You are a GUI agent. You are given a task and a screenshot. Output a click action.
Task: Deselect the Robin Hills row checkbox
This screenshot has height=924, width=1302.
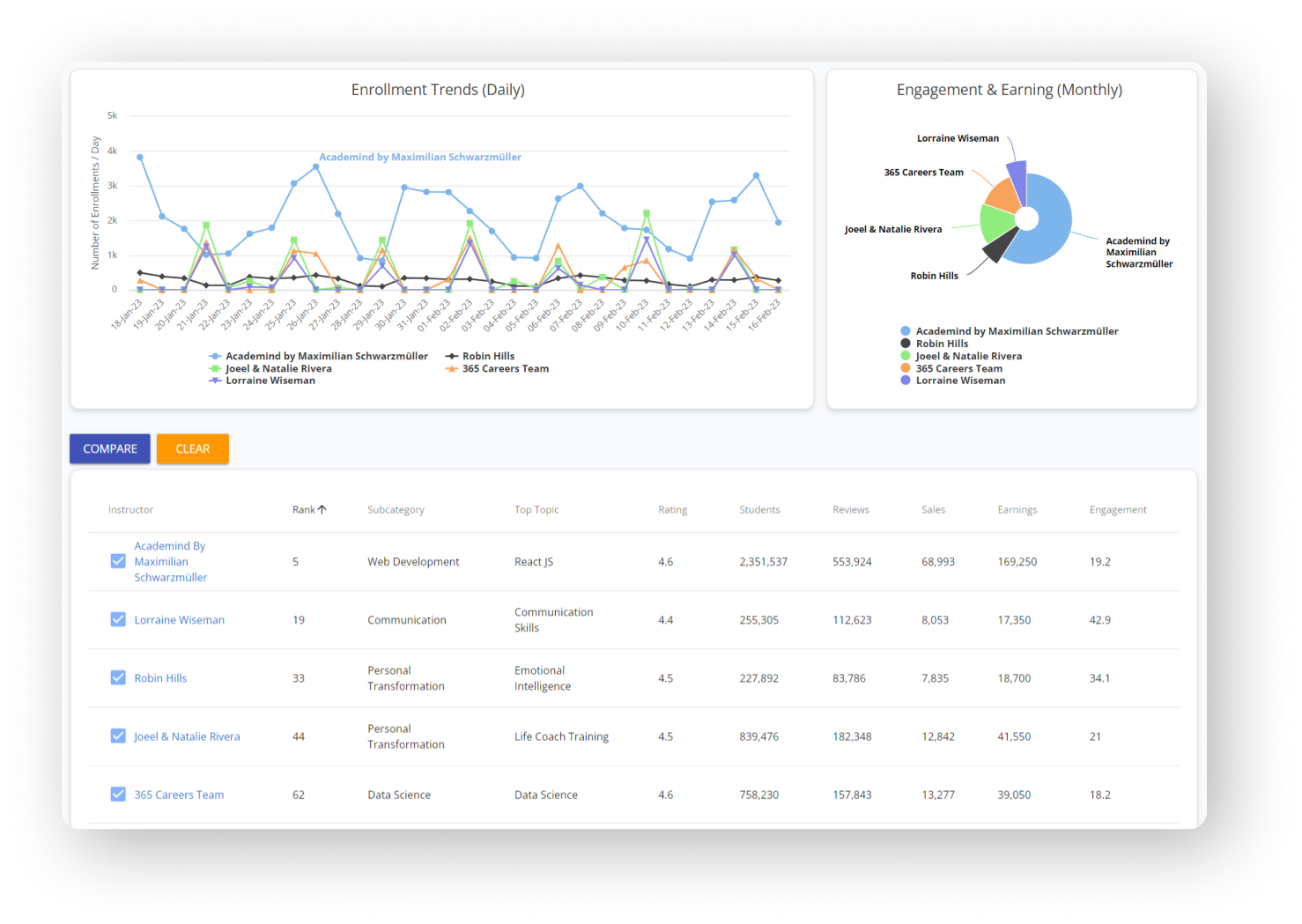118,677
